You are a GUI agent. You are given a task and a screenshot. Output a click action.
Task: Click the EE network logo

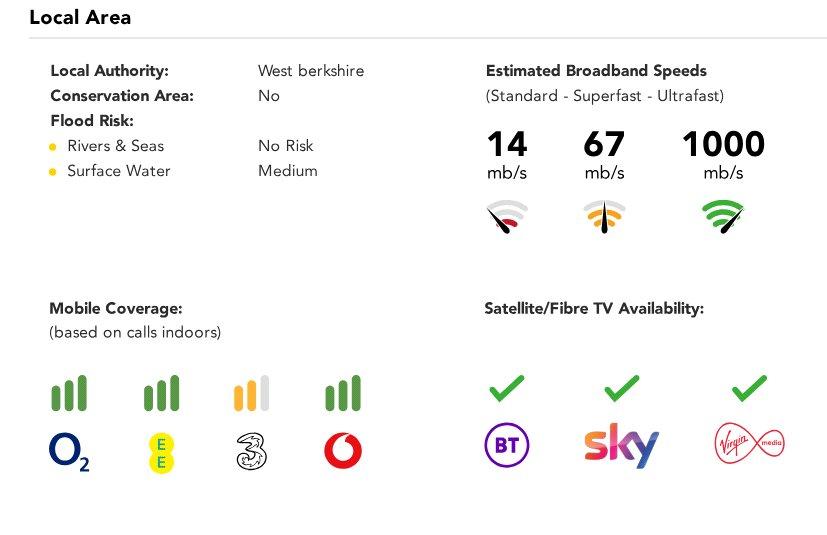tap(161, 453)
